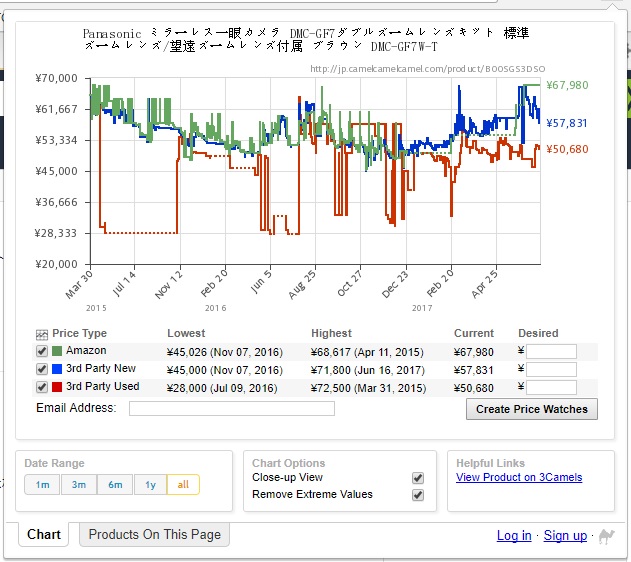Click the Log in link

click(514, 536)
